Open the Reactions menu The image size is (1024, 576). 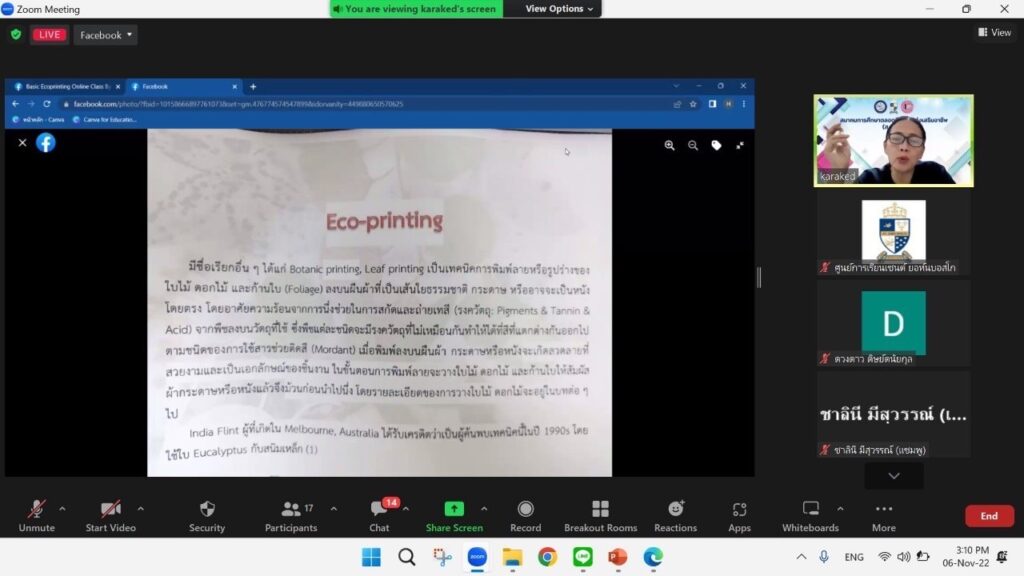(x=675, y=515)
